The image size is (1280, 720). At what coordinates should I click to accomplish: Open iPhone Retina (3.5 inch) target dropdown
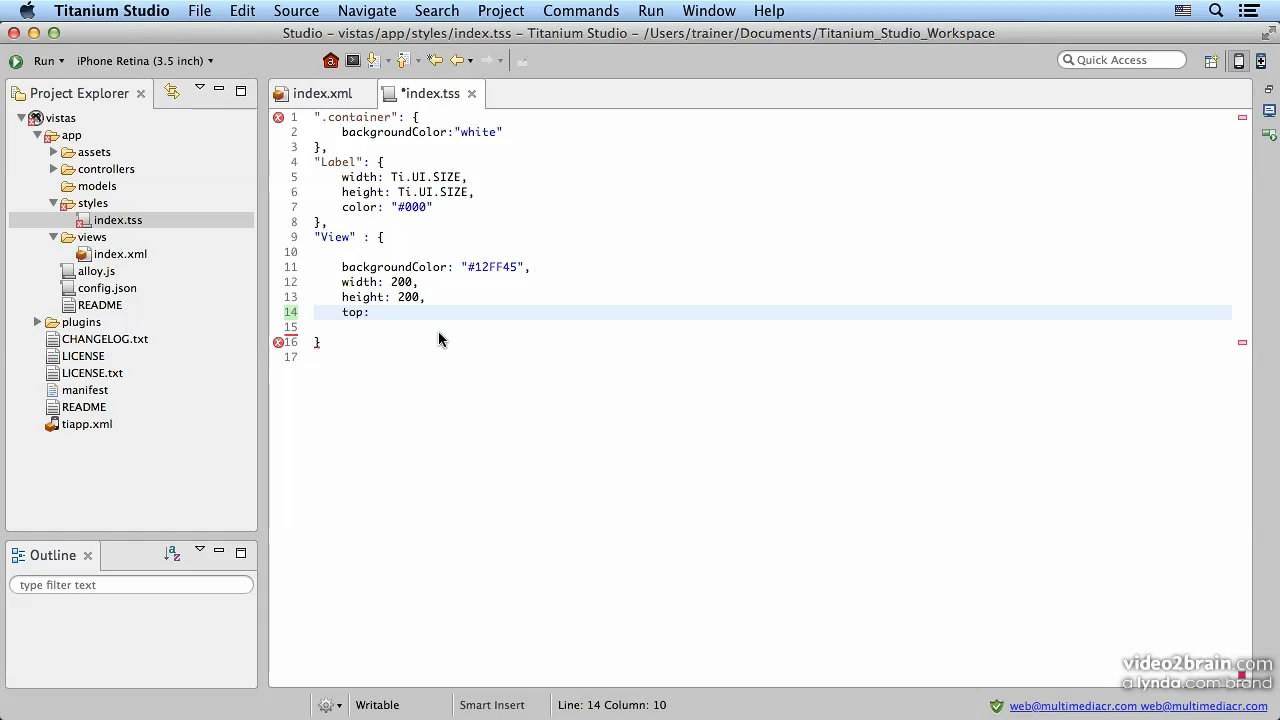145,61
